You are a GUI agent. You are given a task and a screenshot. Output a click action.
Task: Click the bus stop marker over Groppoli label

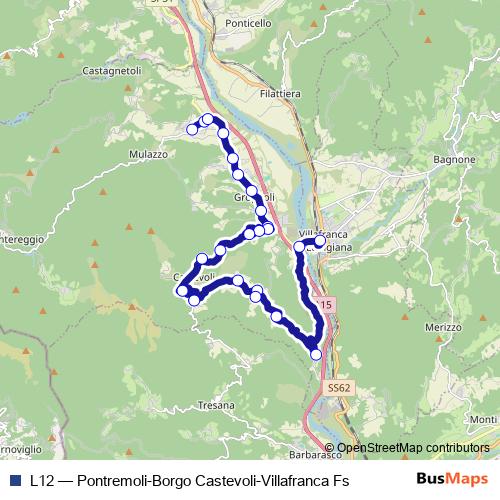pyautogui.click(x=252, y=191)
